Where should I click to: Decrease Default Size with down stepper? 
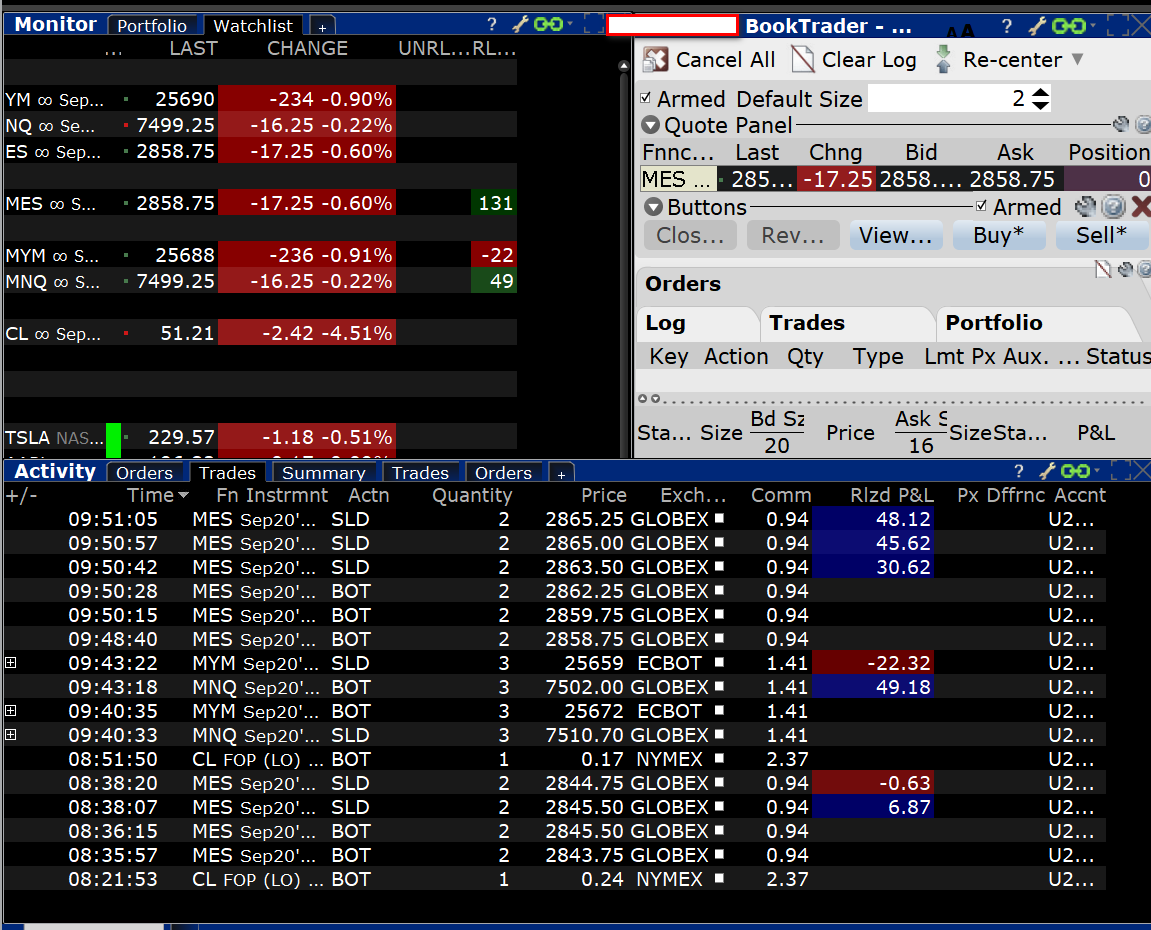click(x=1040, y=105)
